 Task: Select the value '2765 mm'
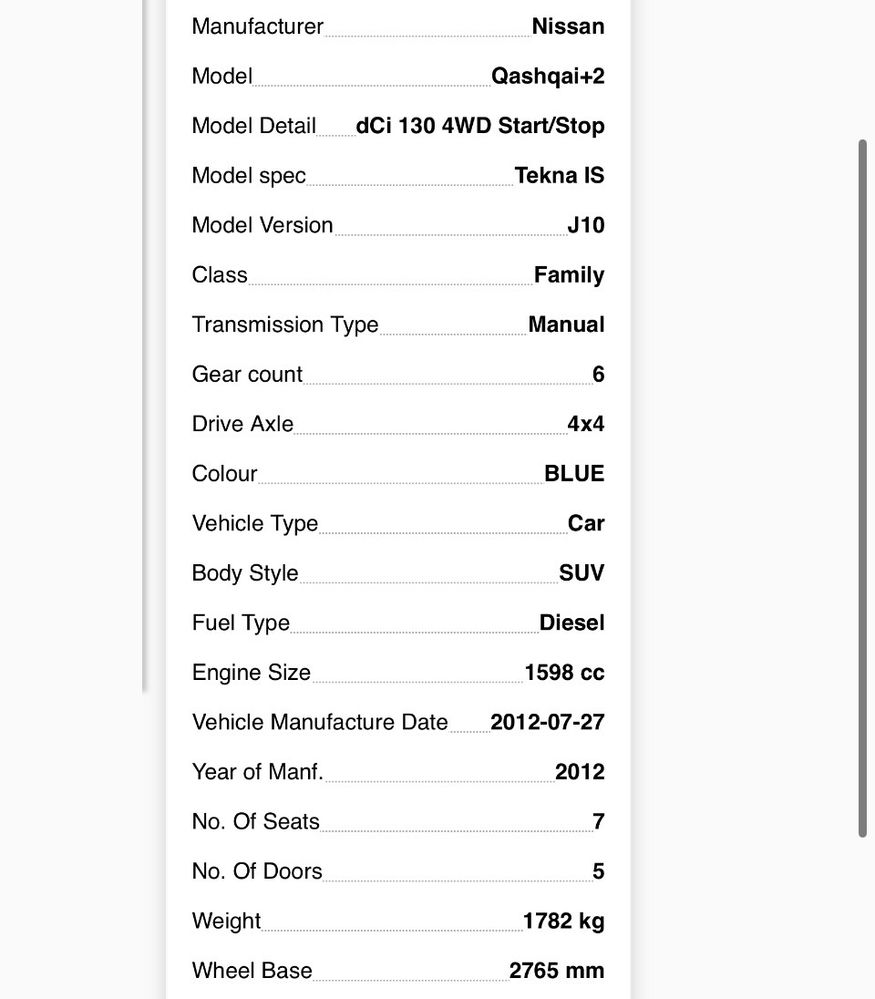(x=556, y=970)
